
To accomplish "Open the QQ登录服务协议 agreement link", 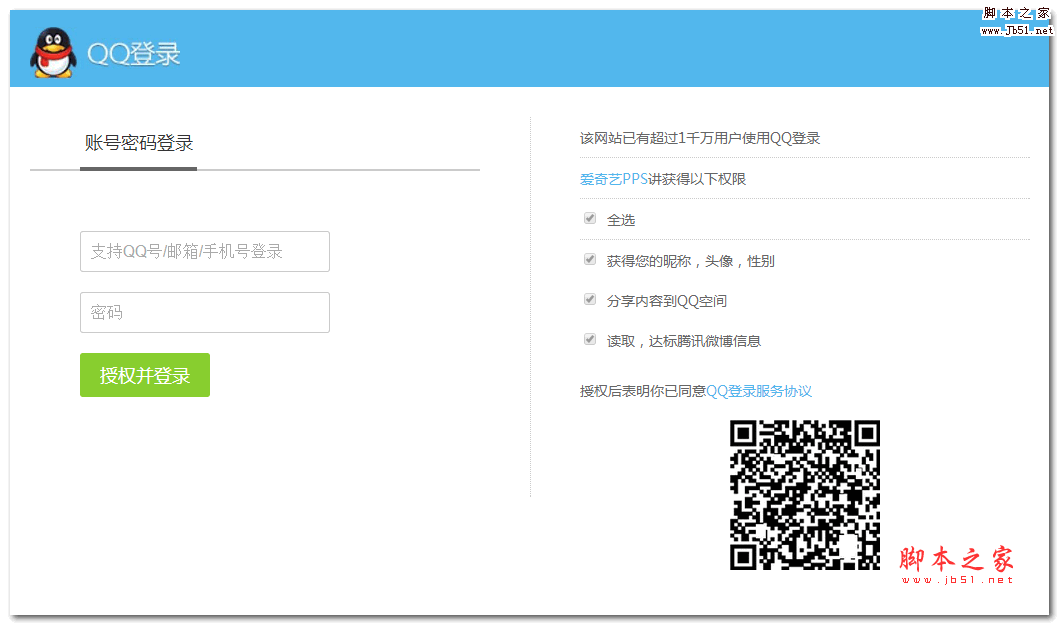I will 759,391.
